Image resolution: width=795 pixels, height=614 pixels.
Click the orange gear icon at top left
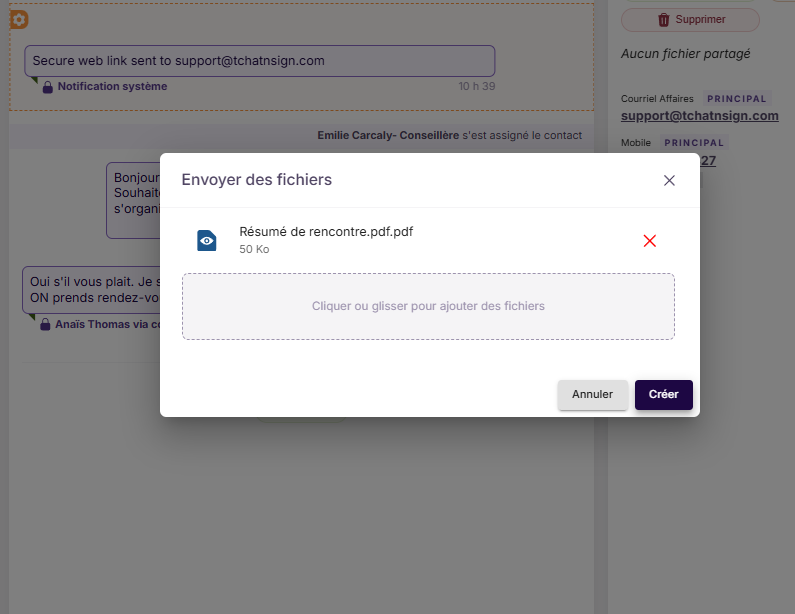click(x=19, y=20)
